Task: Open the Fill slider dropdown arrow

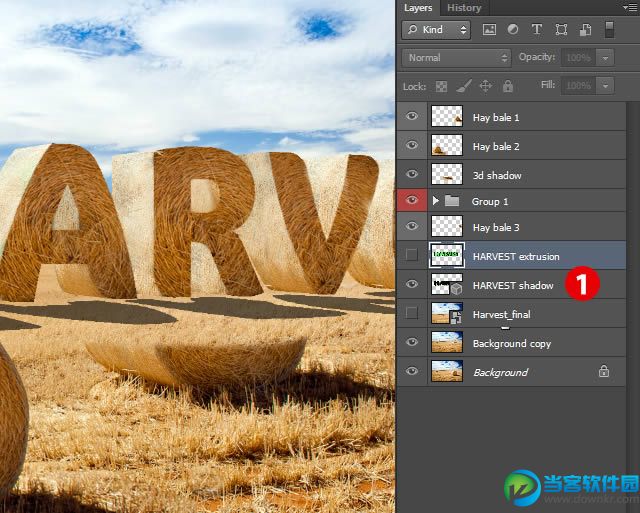Action: point(605,86)
